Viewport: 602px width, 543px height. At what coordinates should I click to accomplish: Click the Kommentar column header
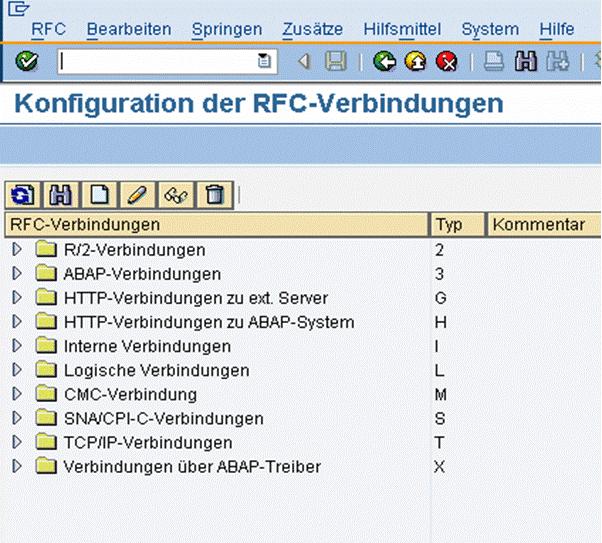(544, 225)
